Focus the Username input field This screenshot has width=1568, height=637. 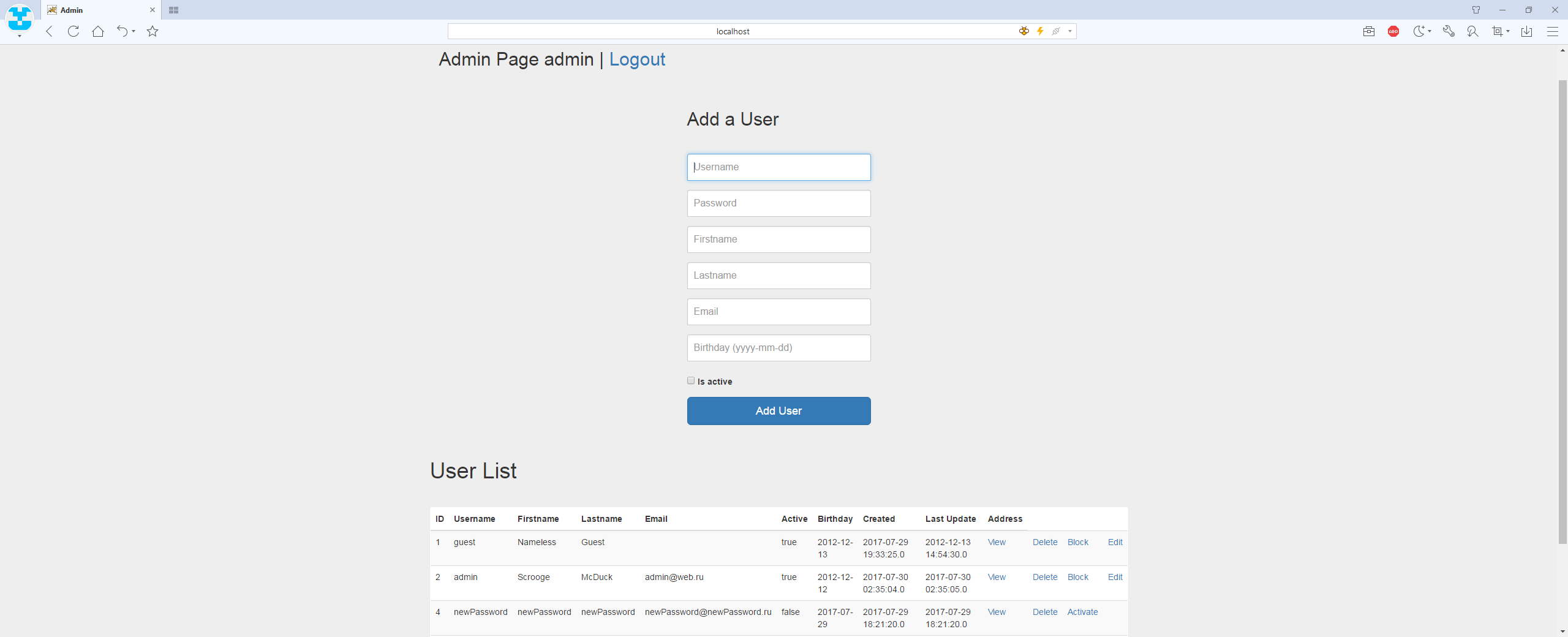(778, 167)
